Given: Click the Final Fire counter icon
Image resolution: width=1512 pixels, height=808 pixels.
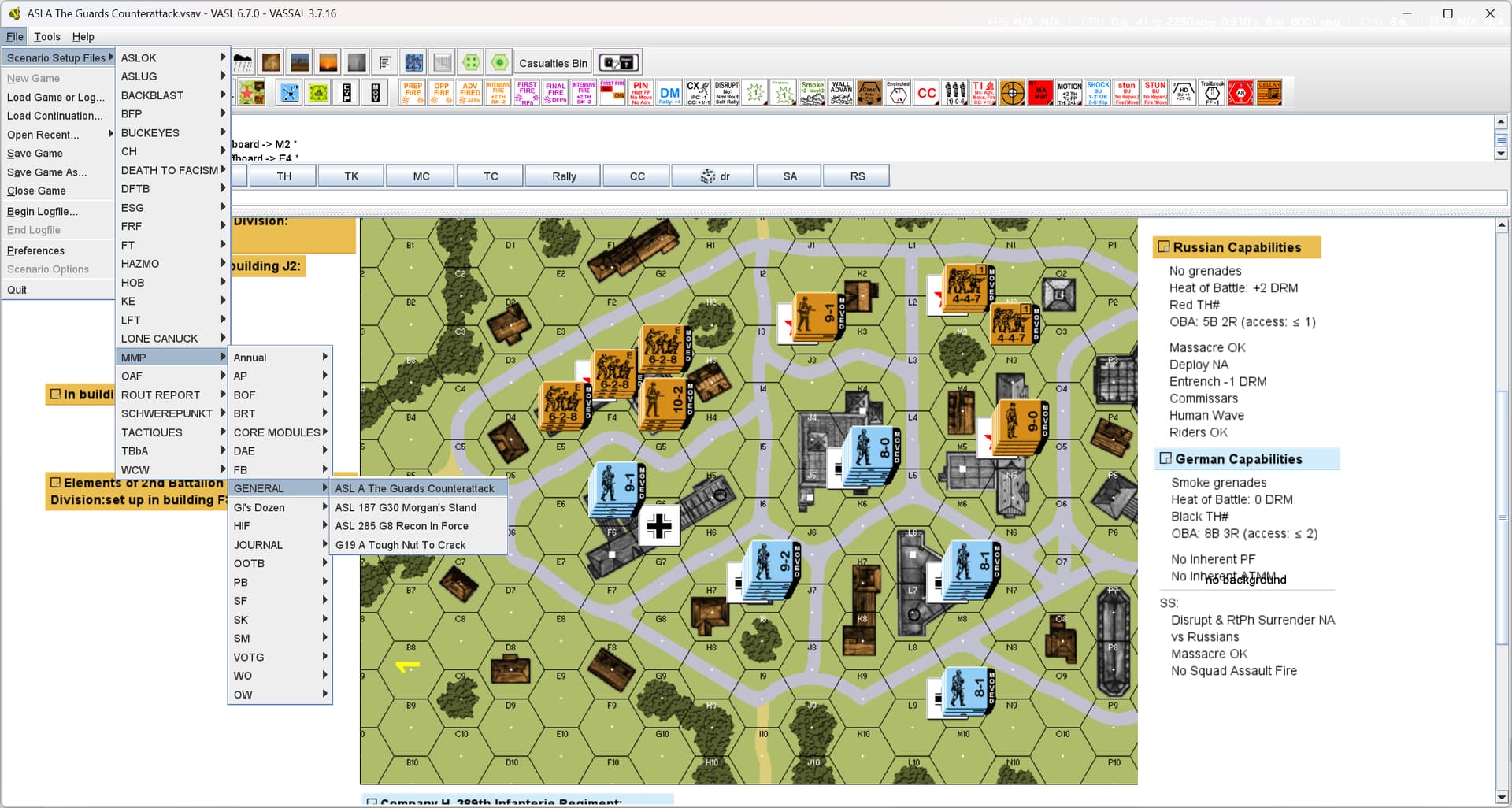Looking at the screenshot, I should pos(555,92).
